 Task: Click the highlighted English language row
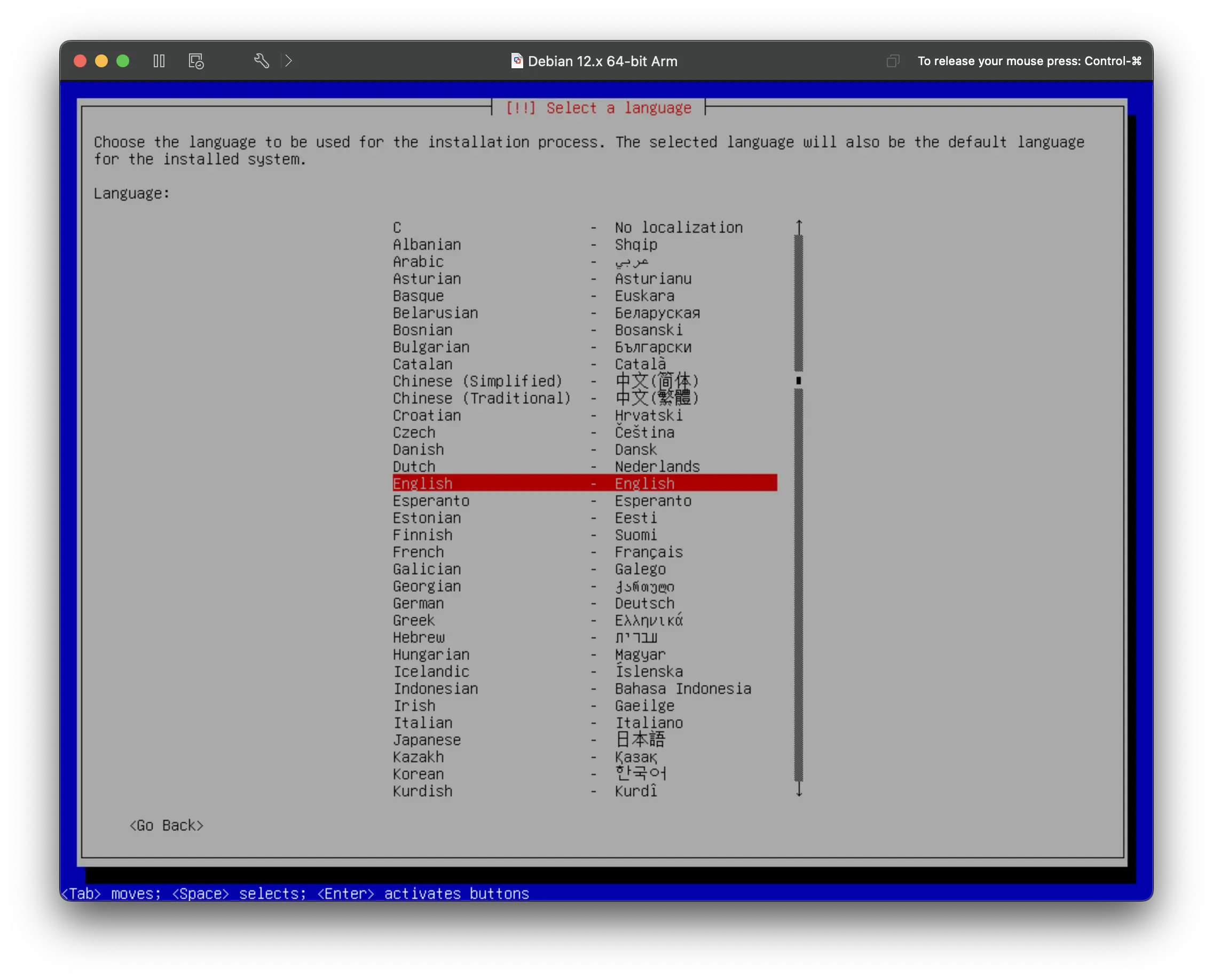pos(585,483)
